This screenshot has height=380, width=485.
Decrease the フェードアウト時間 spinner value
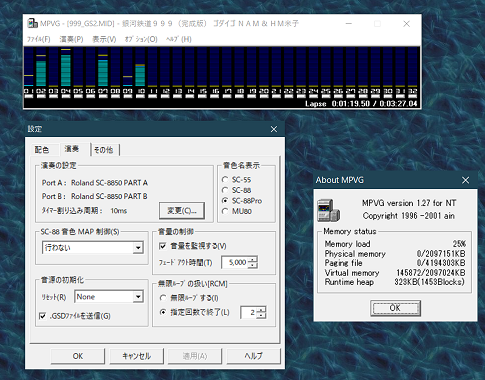click(x=253, y=265)
